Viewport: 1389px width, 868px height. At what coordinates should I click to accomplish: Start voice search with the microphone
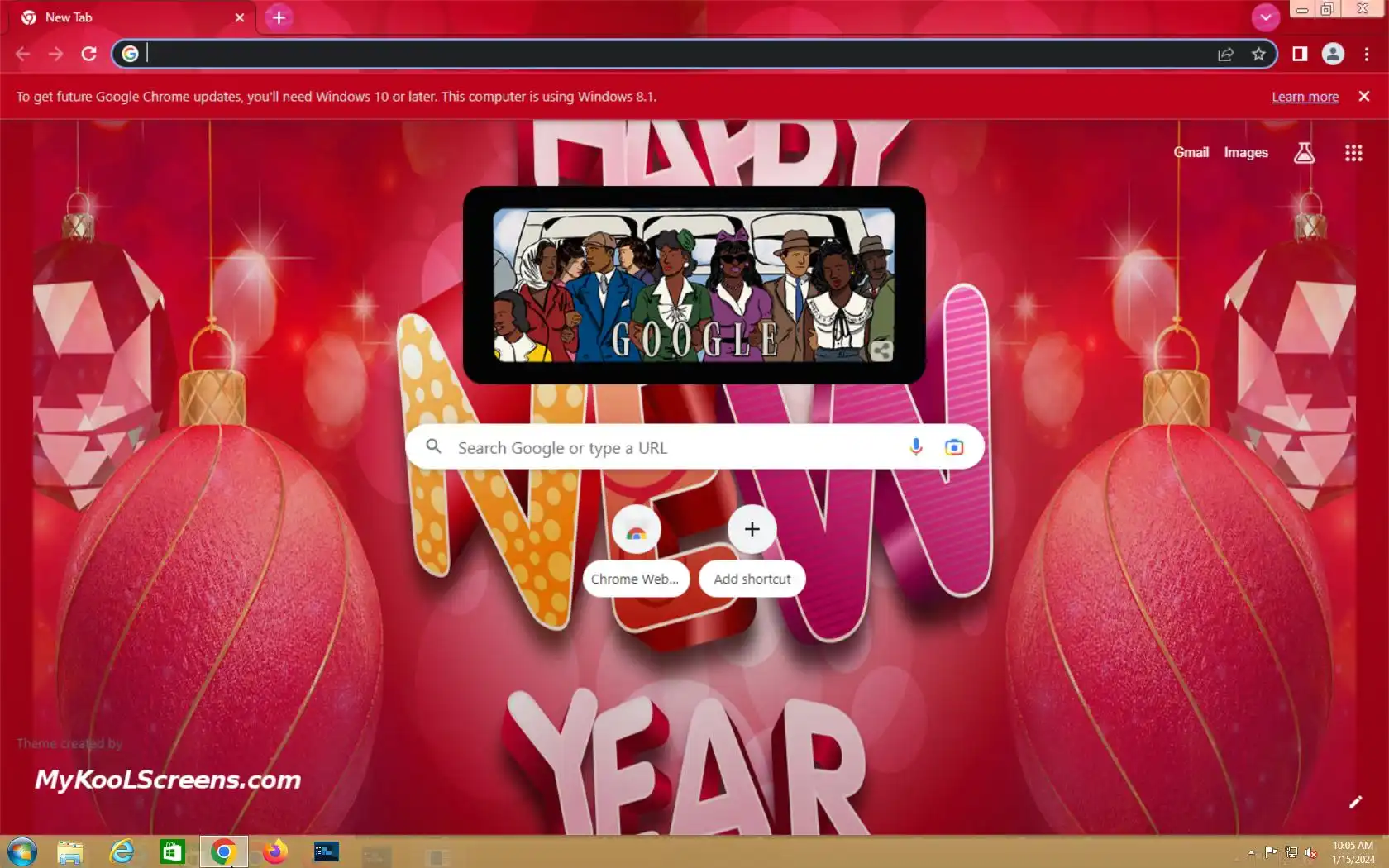(916, 447)
